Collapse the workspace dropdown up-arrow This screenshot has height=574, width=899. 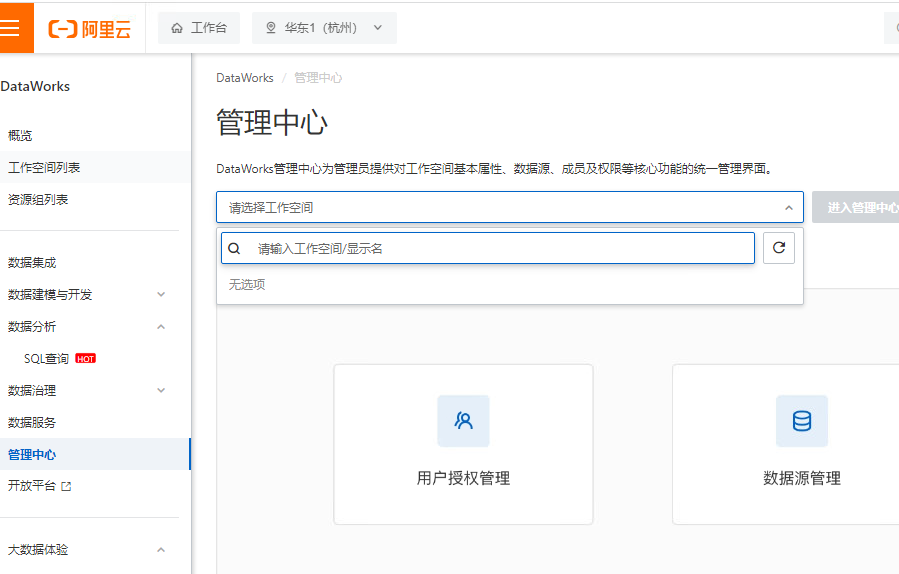[x=789, y=208]
